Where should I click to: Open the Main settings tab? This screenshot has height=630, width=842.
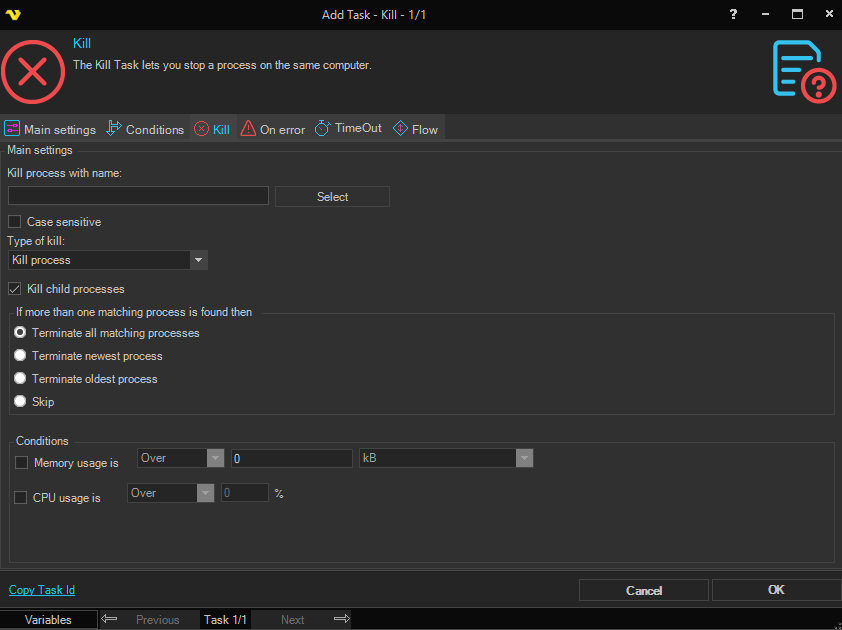[50, 129]
